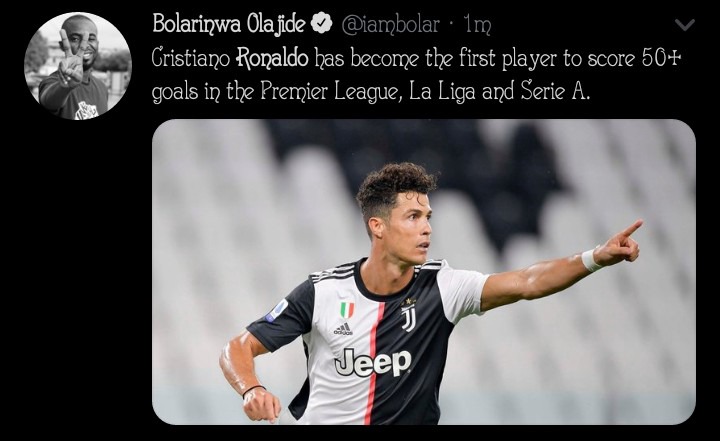720x441 pixels.
Task: Click the player's pointing hand in photo
Action: point(621,244)
